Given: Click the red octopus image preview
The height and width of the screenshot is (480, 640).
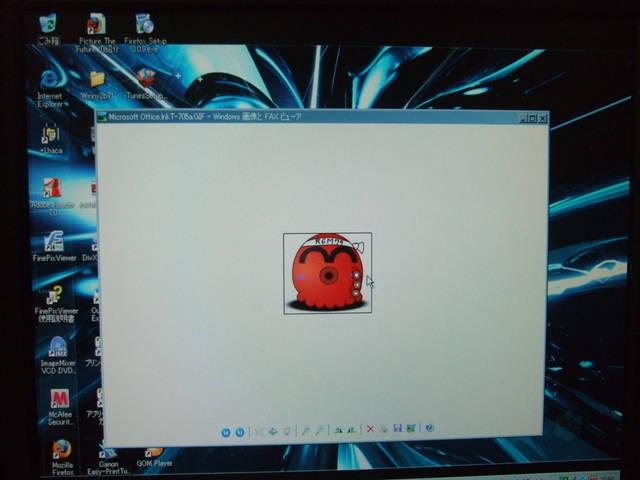Looking at the screenshot, I should 327,273.
